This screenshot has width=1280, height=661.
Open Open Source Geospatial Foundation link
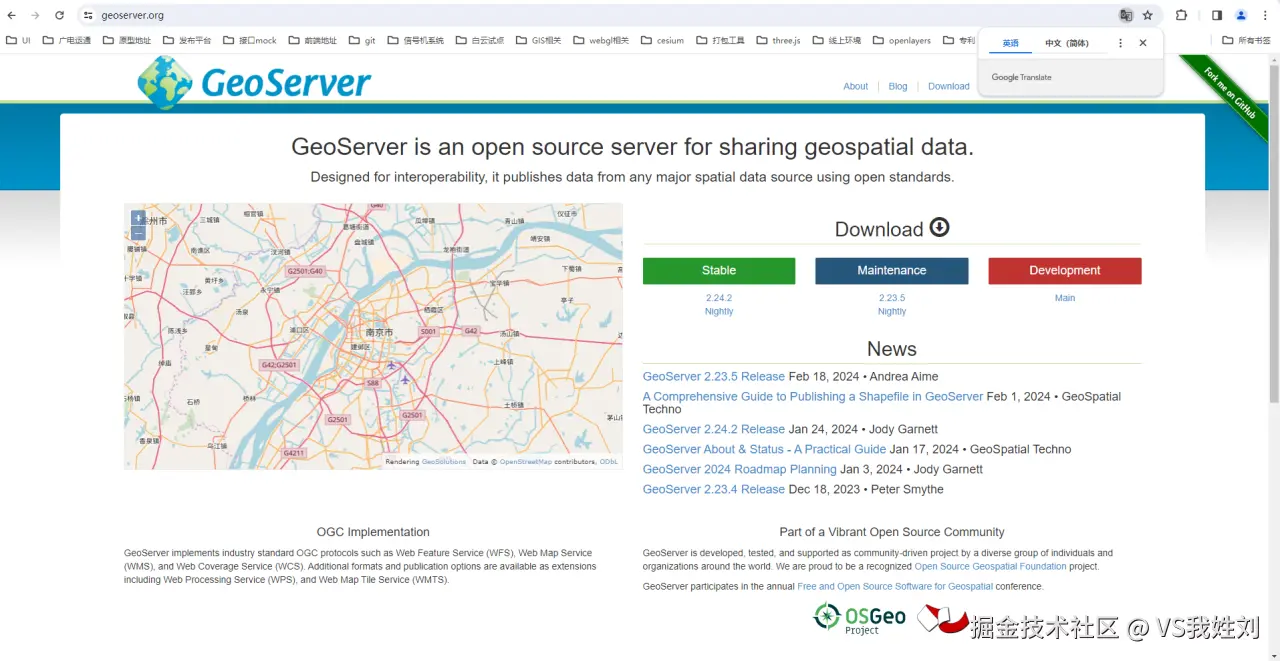990,567
